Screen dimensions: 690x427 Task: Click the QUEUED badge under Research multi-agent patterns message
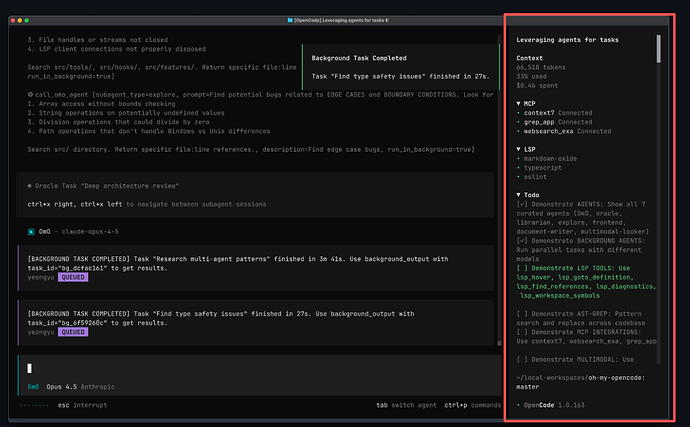pos(73,277)
